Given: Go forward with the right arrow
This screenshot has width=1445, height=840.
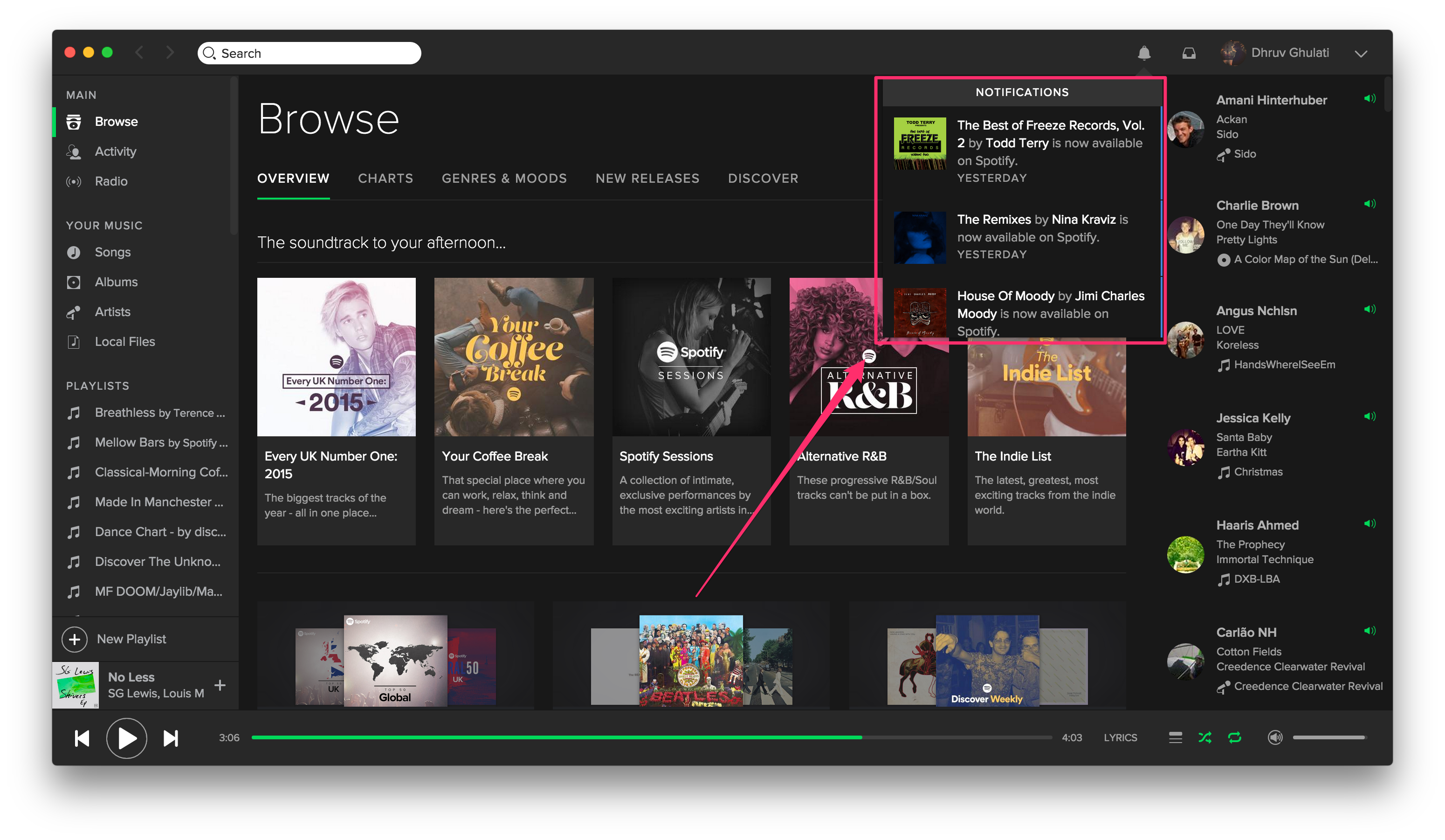Looking at the screenshot, I should [x=170, y=53].
